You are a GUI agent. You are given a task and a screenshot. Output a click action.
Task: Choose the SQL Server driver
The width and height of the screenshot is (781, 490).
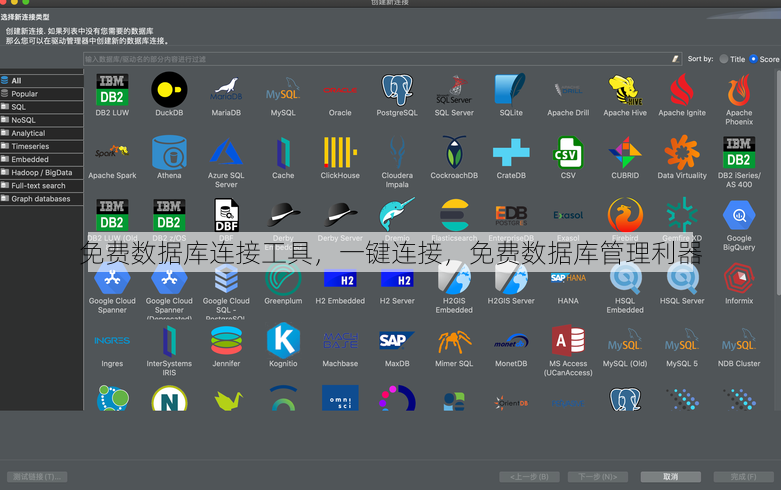(454, 90)
